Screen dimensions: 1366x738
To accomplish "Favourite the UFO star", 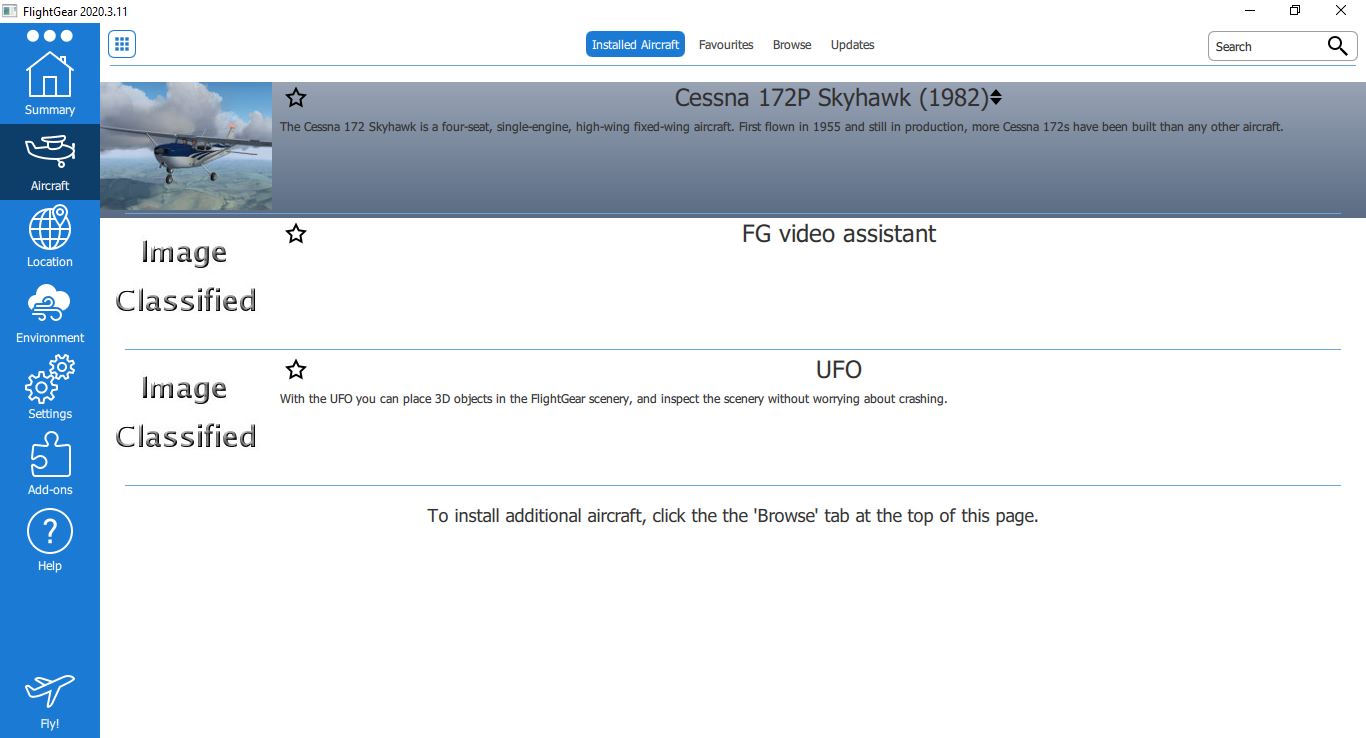I will (296, 370).
